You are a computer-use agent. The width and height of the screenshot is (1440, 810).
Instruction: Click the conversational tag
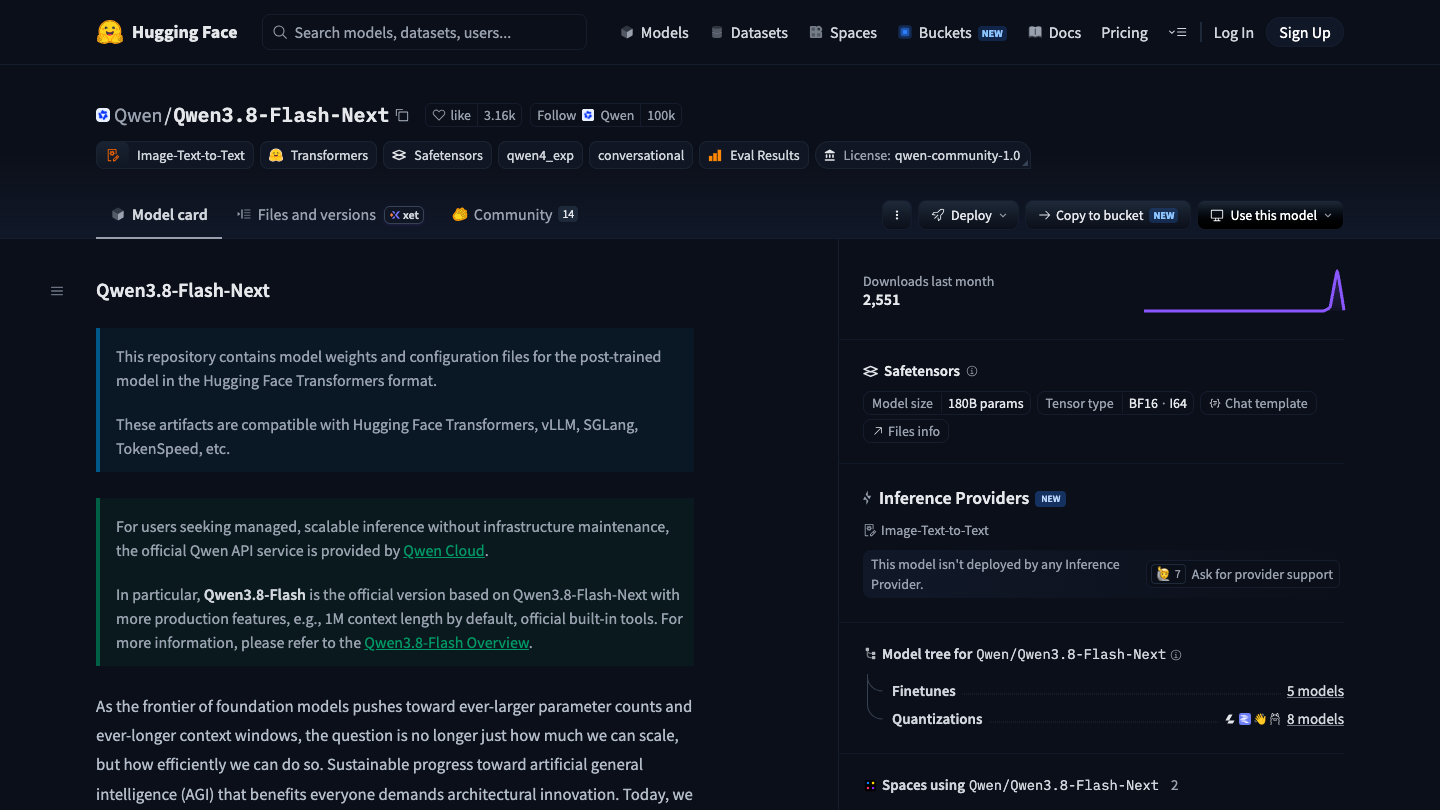point(641,155)
